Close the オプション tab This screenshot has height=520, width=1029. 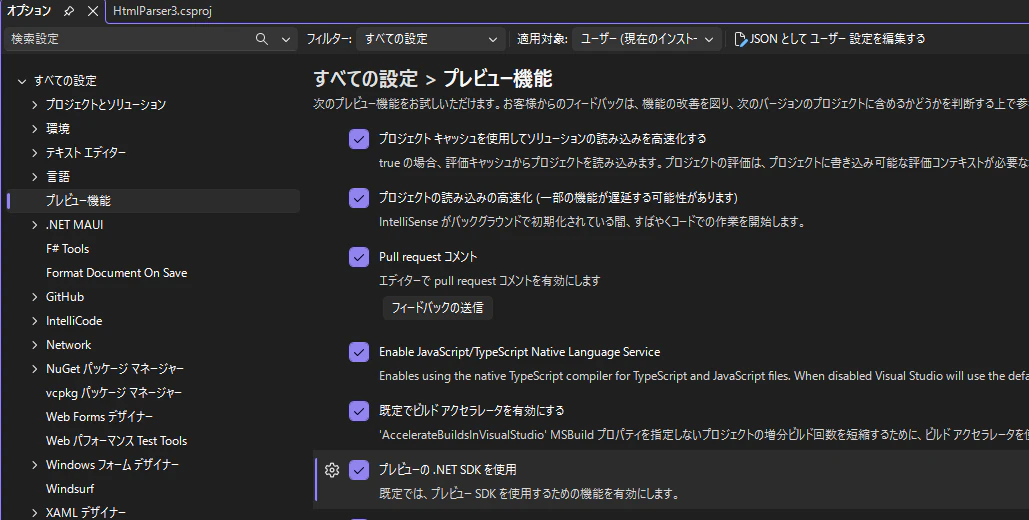pyautogui.click(x=93, y=11)
